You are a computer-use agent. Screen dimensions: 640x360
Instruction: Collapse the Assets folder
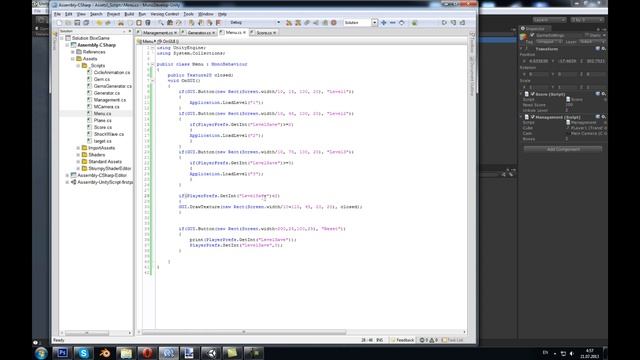pyautogui.click(x=73, y=59)
